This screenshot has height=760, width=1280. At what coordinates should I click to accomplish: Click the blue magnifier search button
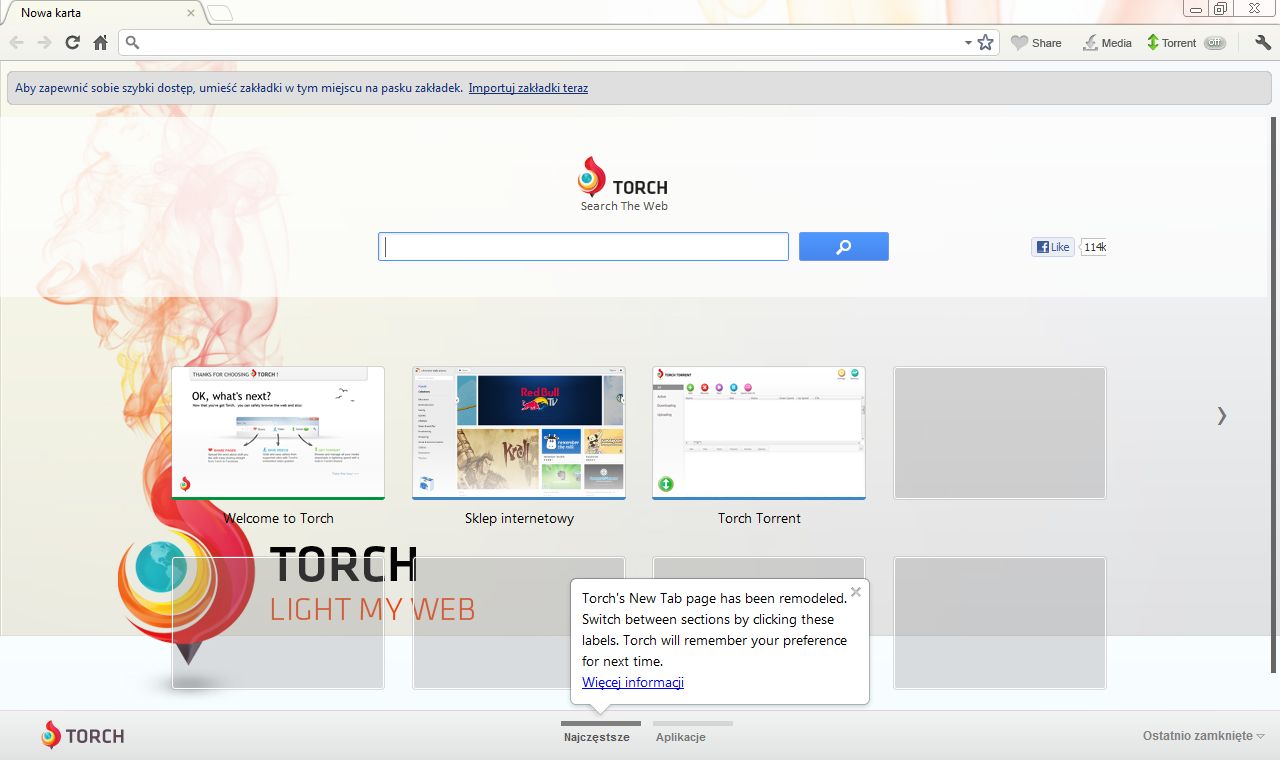pos(844,247)
